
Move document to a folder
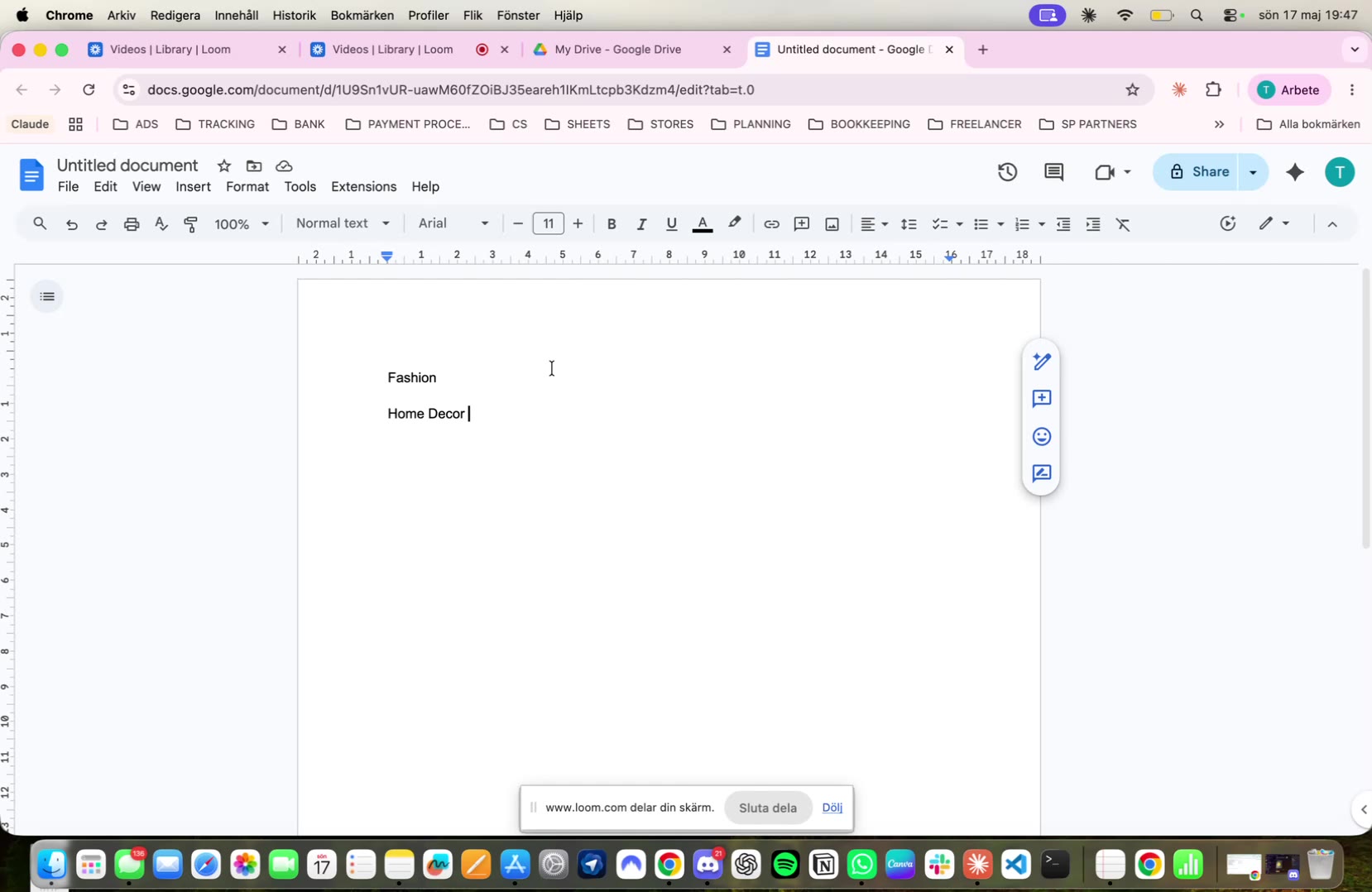[254, 165]
